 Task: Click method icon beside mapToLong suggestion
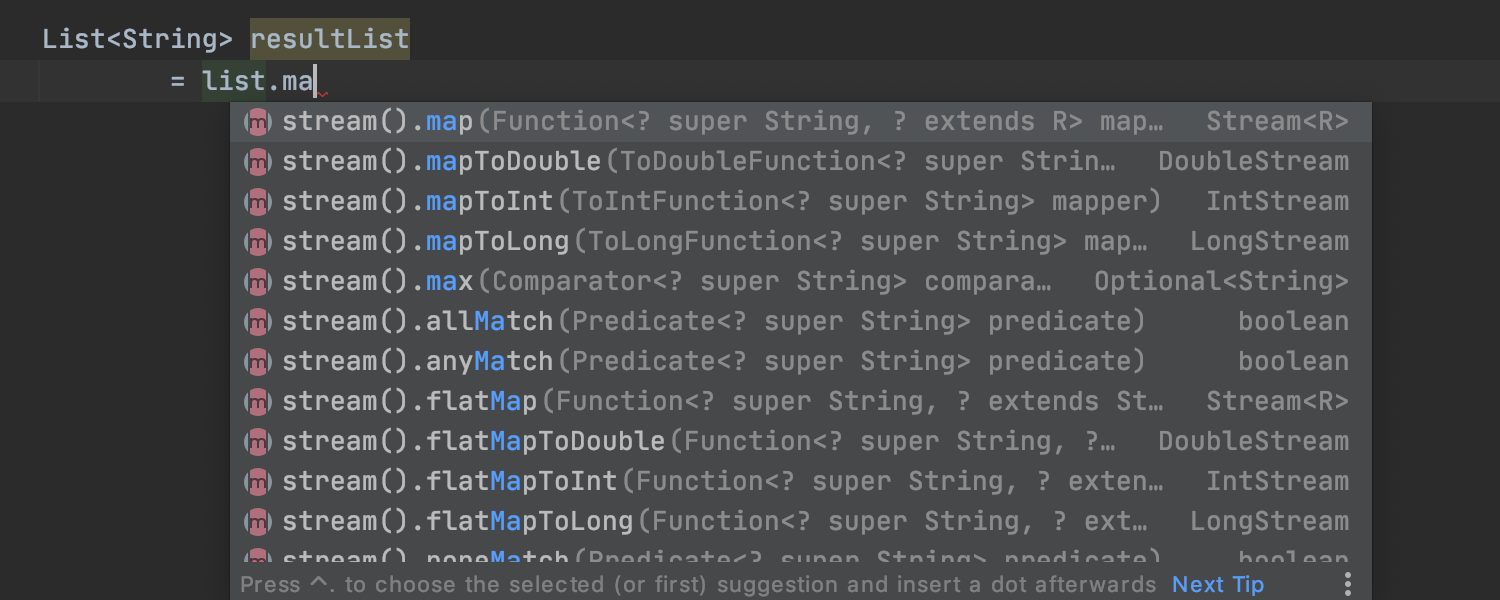(x=258, y=242)
